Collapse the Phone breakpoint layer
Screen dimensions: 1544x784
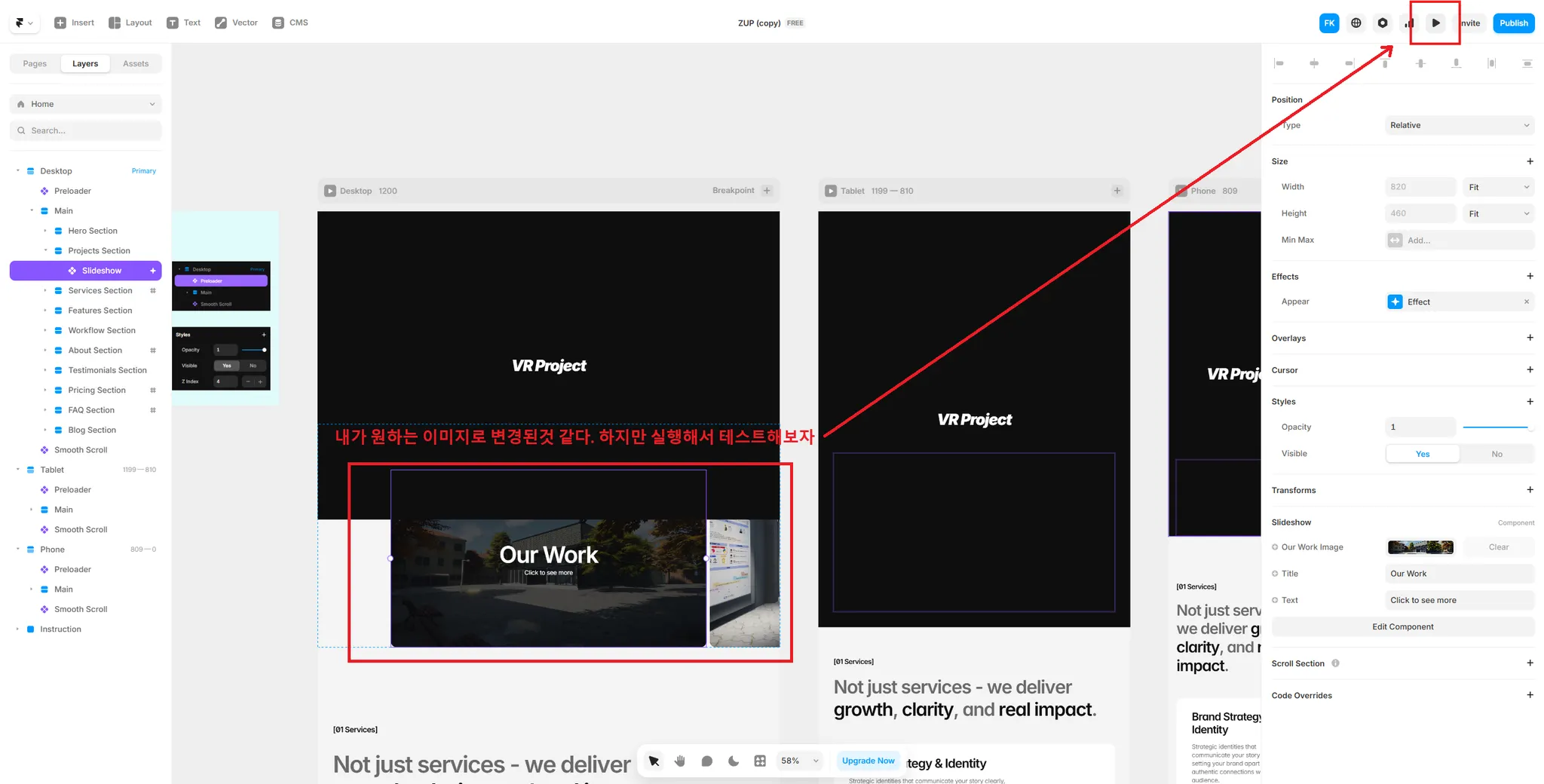tap(17, 550)
